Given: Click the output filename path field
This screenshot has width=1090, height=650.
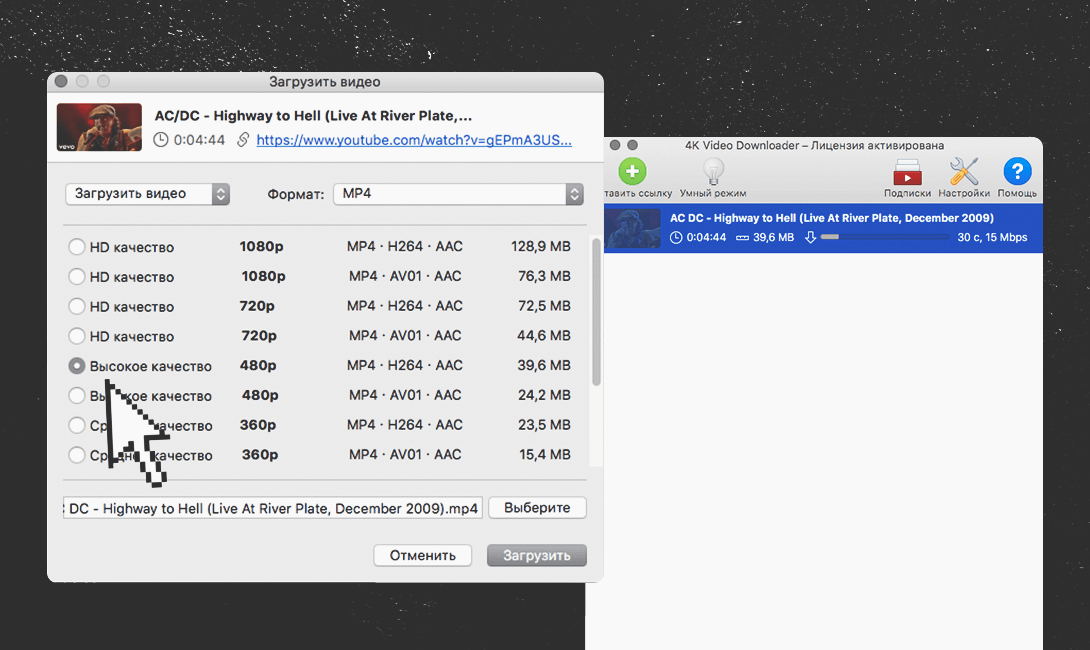Looking at the screenshot, I should click(x=272, y=508).
